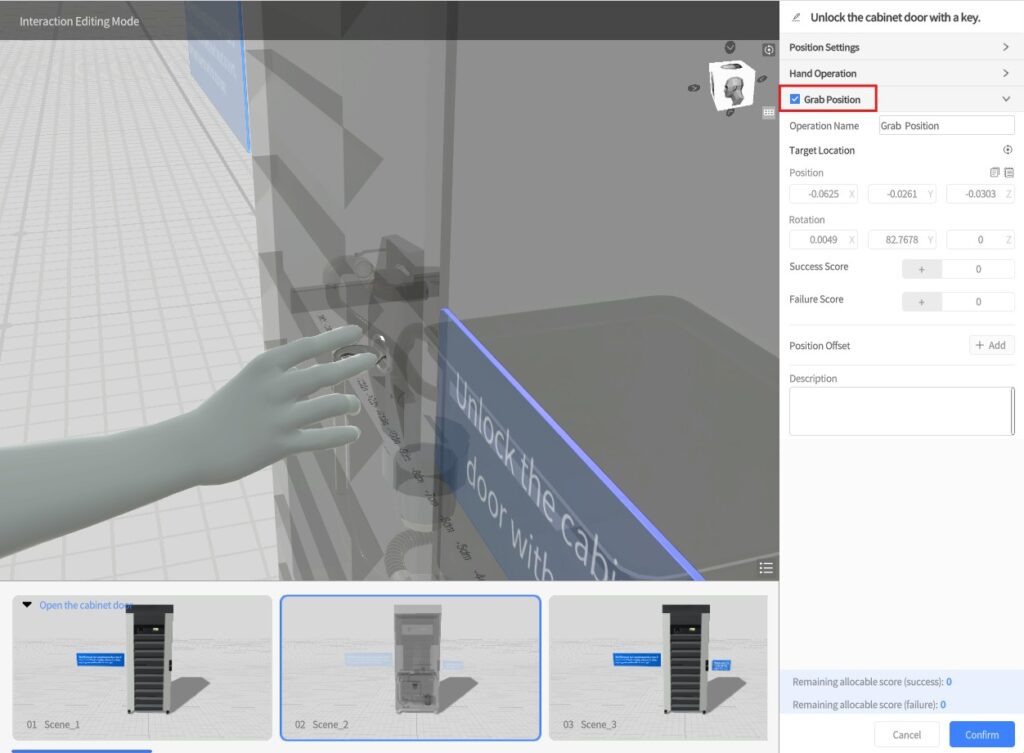The width and height of the screenshot is (1024, 753).
Task: Open the list icon in viewport corner
Action: pyautogui.click(x=766, y=568)
